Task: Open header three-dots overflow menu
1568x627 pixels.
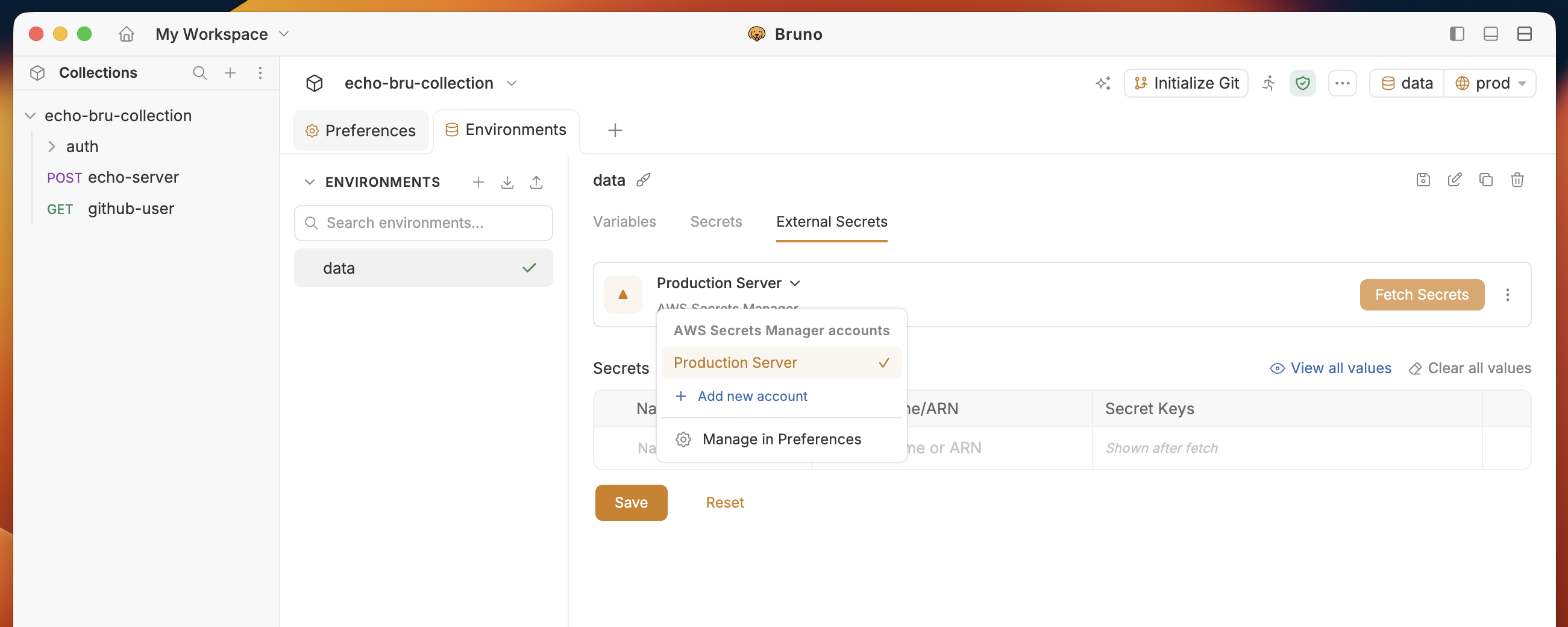Action: click(1342, 83)
